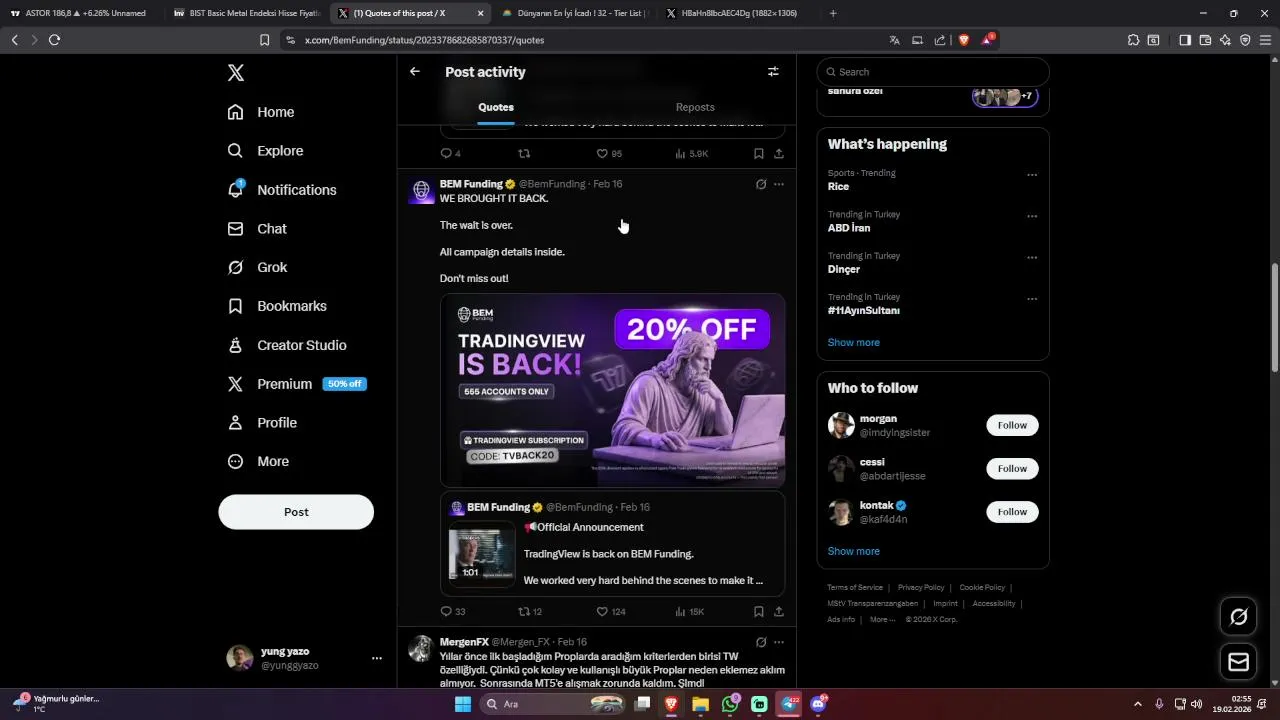This screenshot has height=720, width=1280.
Task: Open Profile from the sidebar
Action: pos(262,423)
